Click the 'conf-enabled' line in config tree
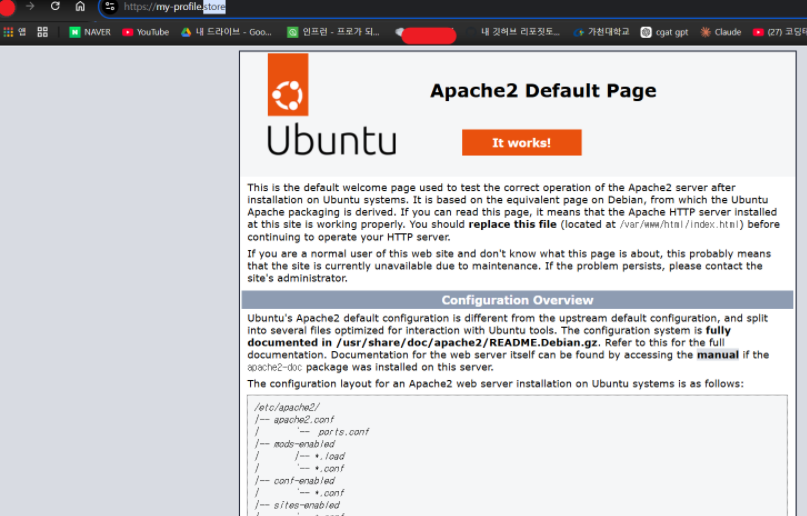 (x=304, y=481)
